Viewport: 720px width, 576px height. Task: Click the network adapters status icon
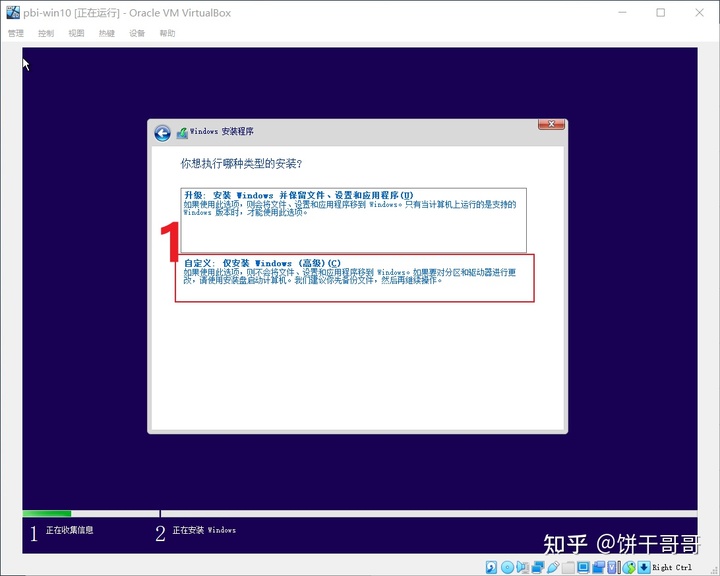(x=538, y=567)
